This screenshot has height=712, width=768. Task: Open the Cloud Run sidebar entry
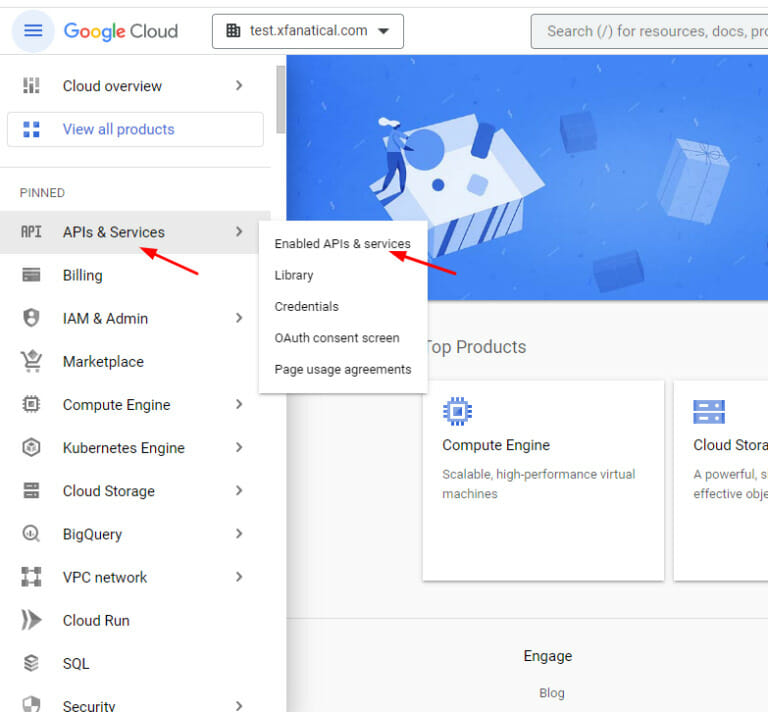pos(135,620)
